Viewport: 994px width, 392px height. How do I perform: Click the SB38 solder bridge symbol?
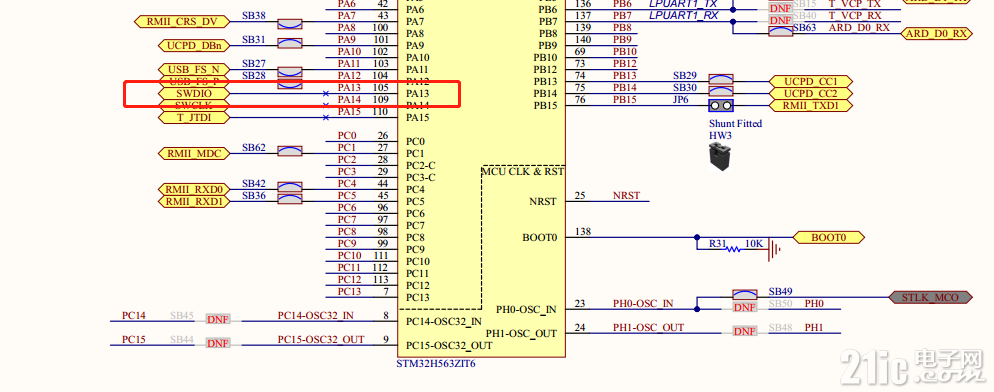(290, 24)
